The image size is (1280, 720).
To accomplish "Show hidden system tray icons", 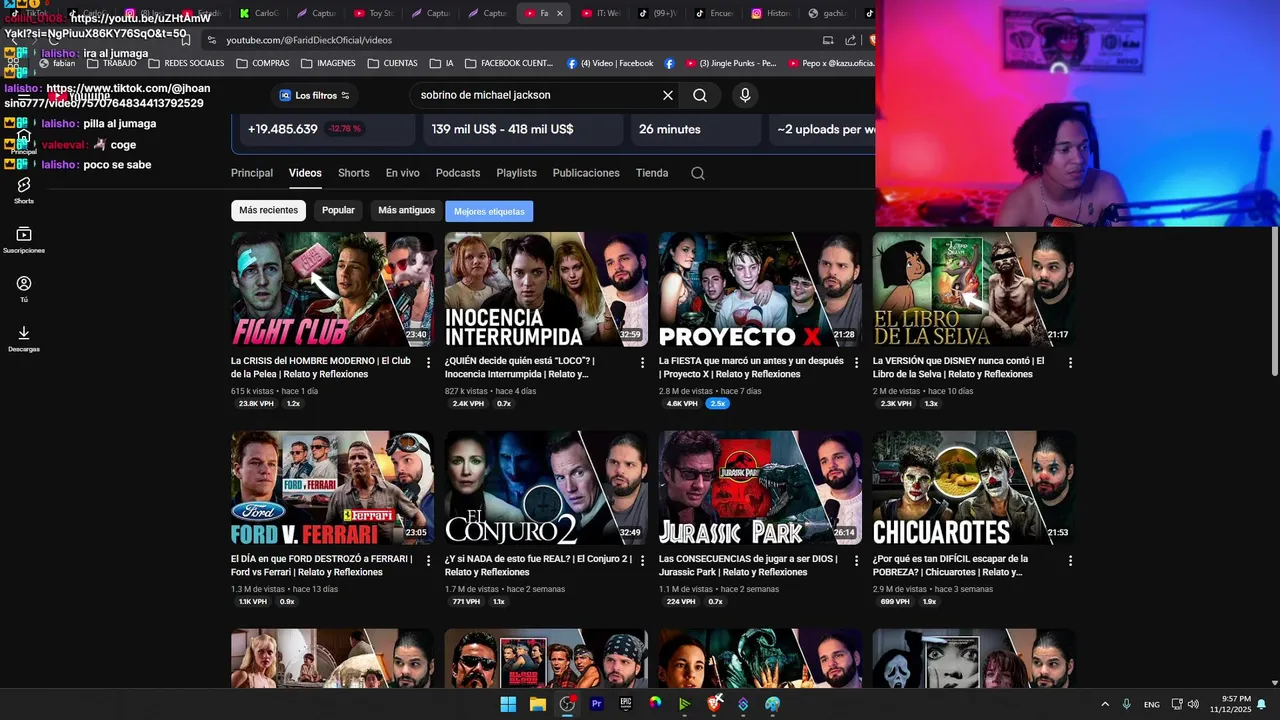I will [x=1105, y=704].
